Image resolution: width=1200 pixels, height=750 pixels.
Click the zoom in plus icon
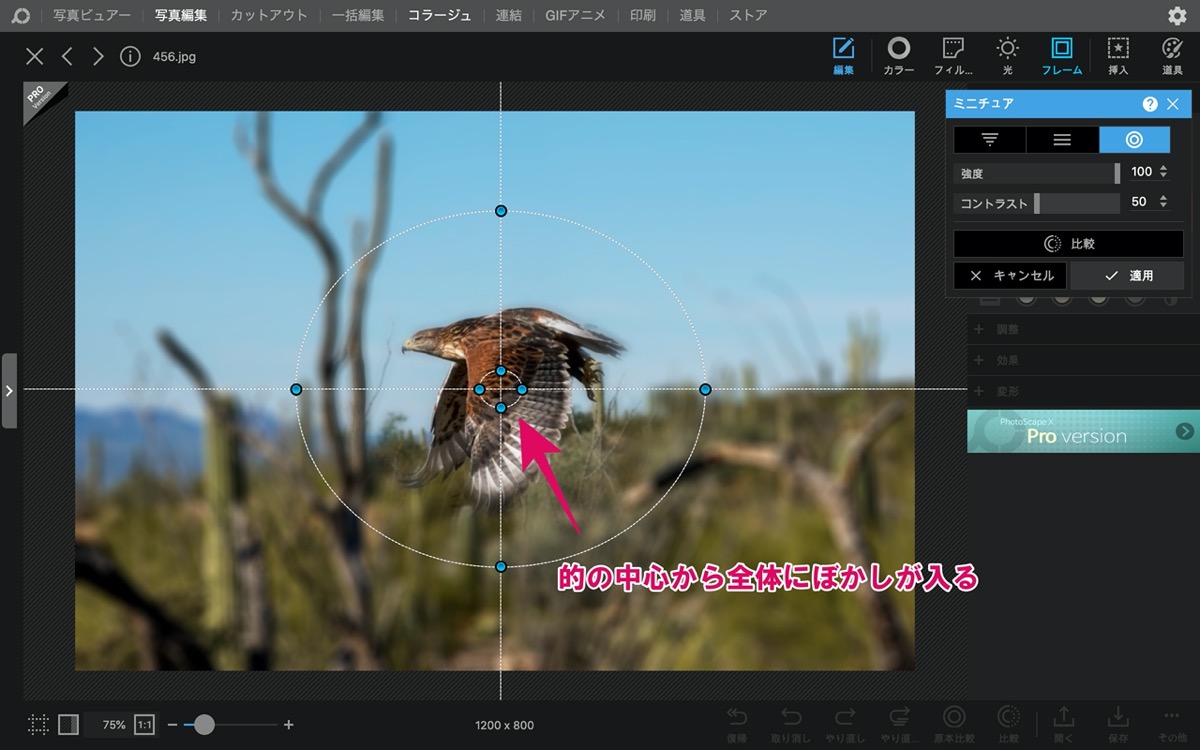pyautogui.click(x=289, y=724)
